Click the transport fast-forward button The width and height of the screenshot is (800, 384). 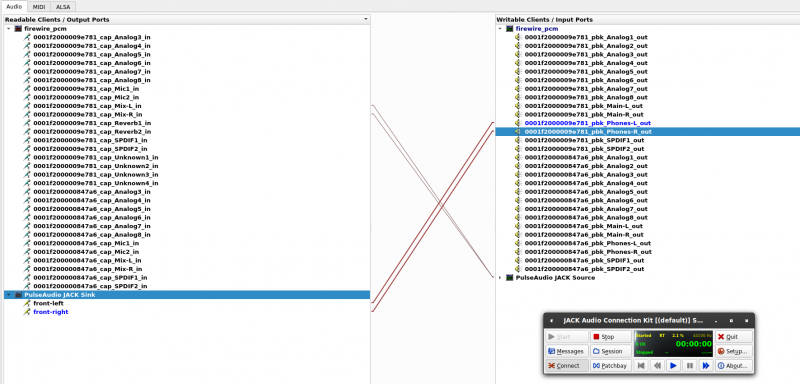pyautogui.click(x=706, y=366)
